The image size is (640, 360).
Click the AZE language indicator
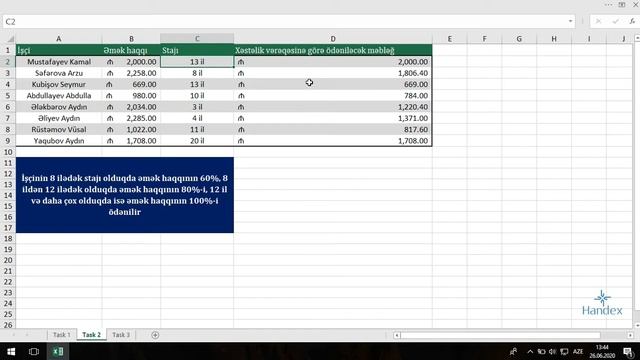578,351
